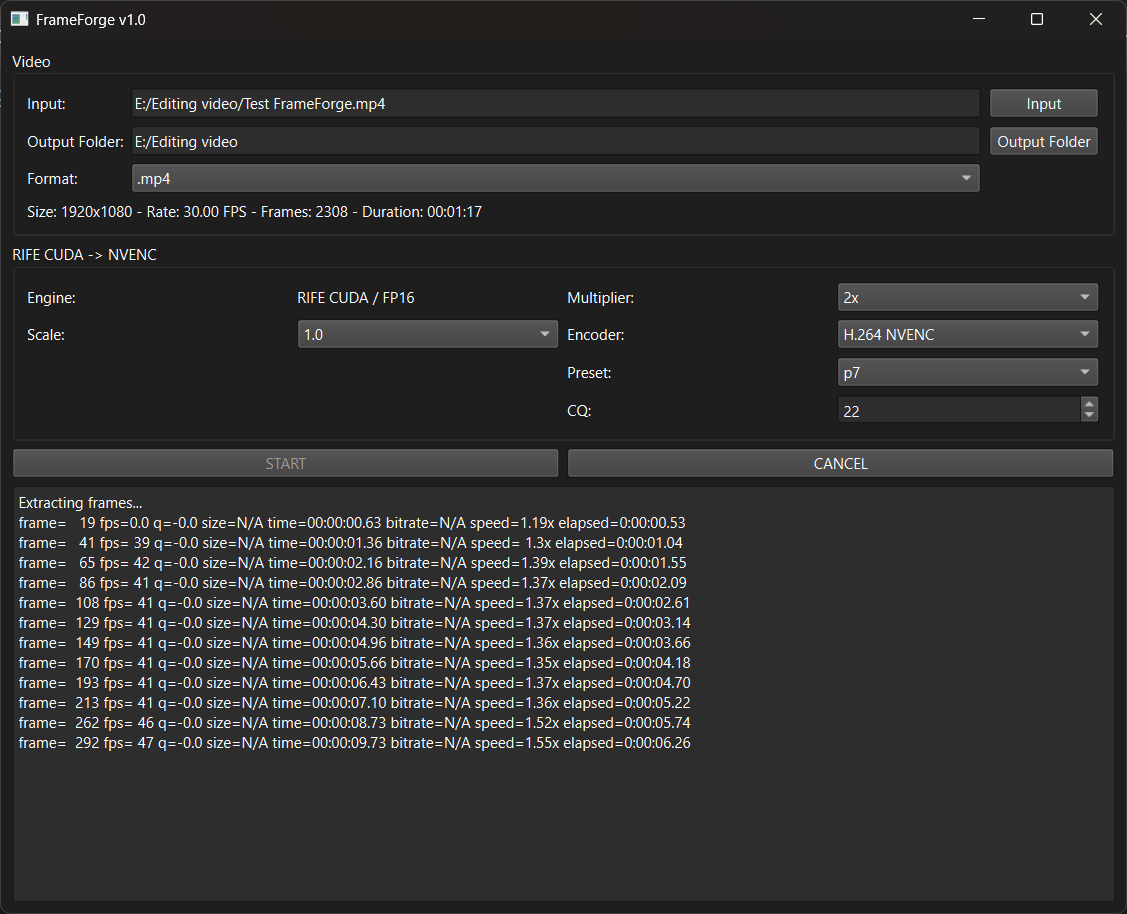Viewport: 1127px width, 914px height.
Task: Decrease the CQ value with down arrow
Action: [1089, 416]
